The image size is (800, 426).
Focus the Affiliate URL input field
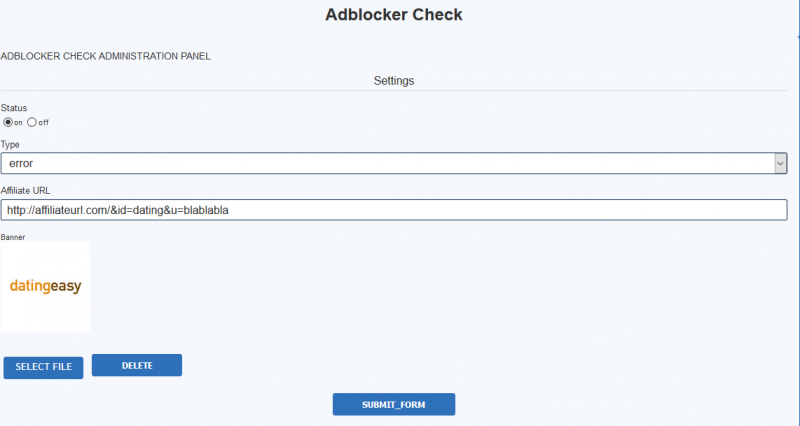[394, 210]
